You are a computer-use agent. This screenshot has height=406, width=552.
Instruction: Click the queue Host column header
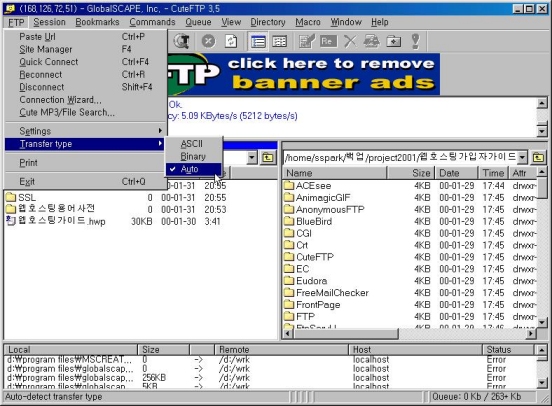click(x=415, y=350)
